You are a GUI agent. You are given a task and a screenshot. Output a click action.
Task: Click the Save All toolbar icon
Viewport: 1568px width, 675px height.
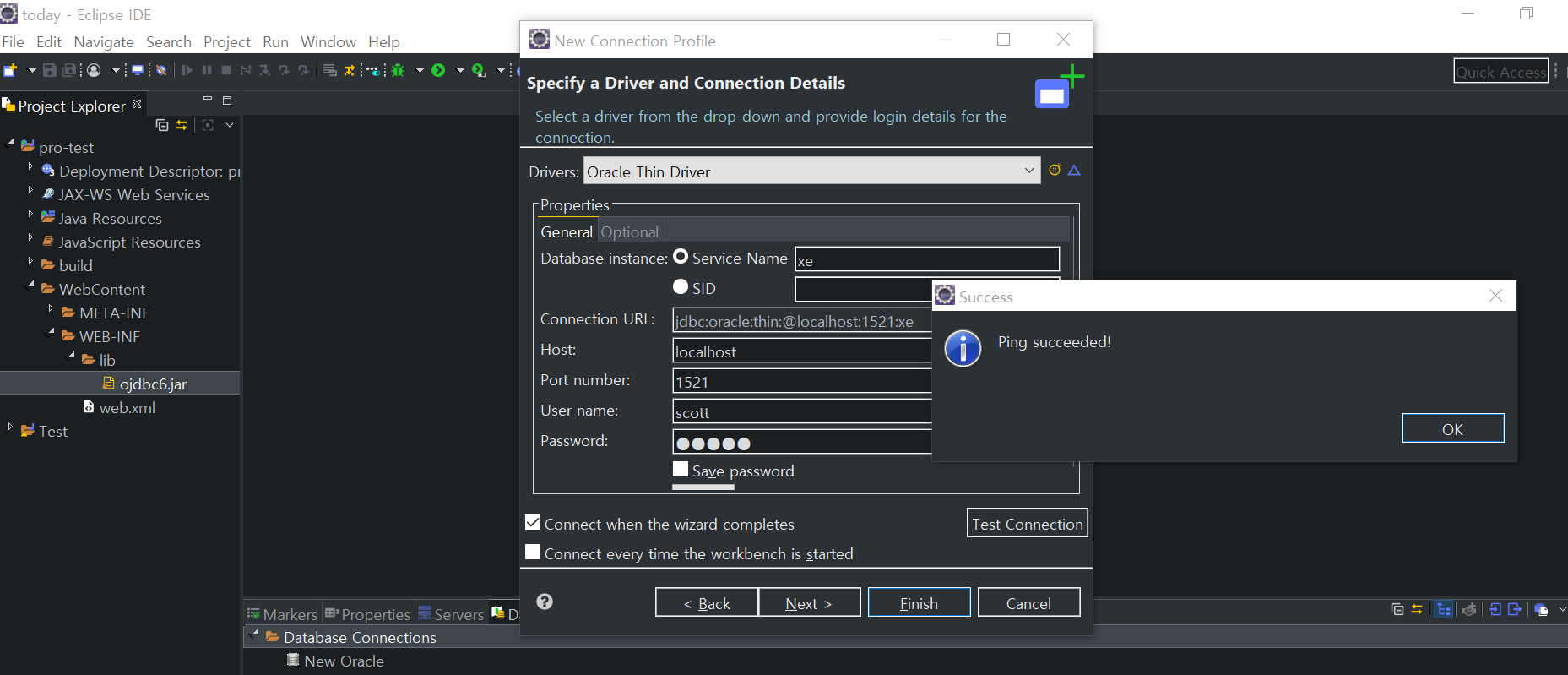click(x=69, y=71)
